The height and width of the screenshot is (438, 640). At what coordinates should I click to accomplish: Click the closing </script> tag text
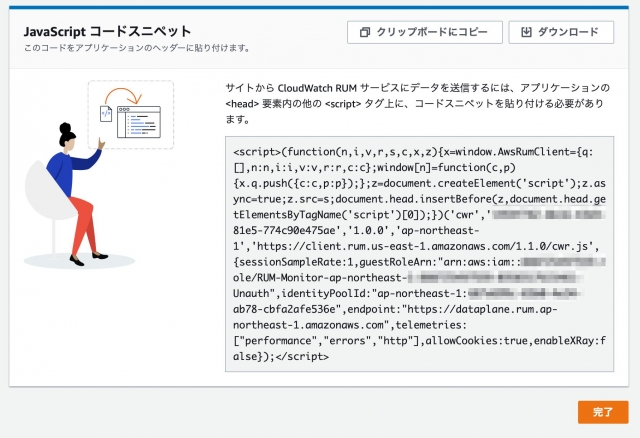point(302,356)
